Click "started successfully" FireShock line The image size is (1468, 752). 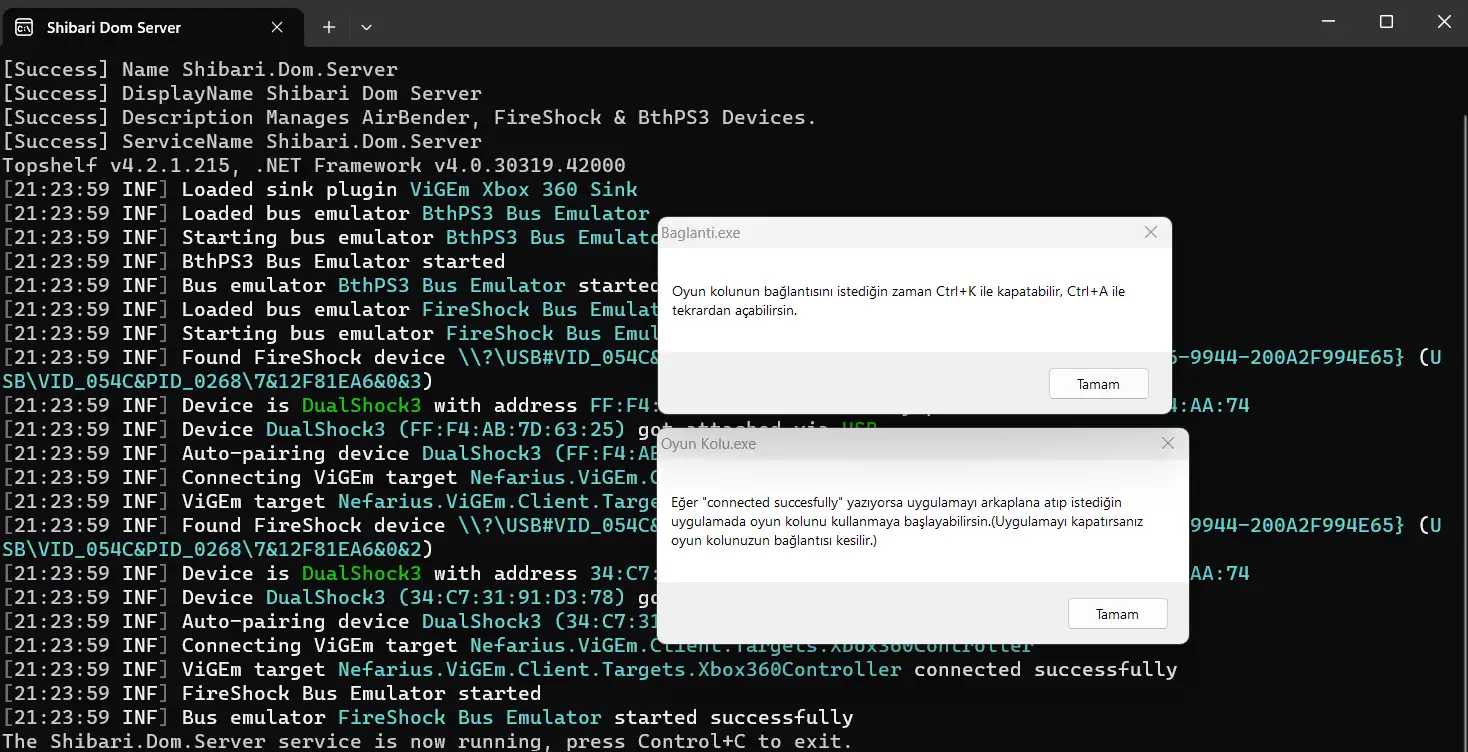point(427,717)
